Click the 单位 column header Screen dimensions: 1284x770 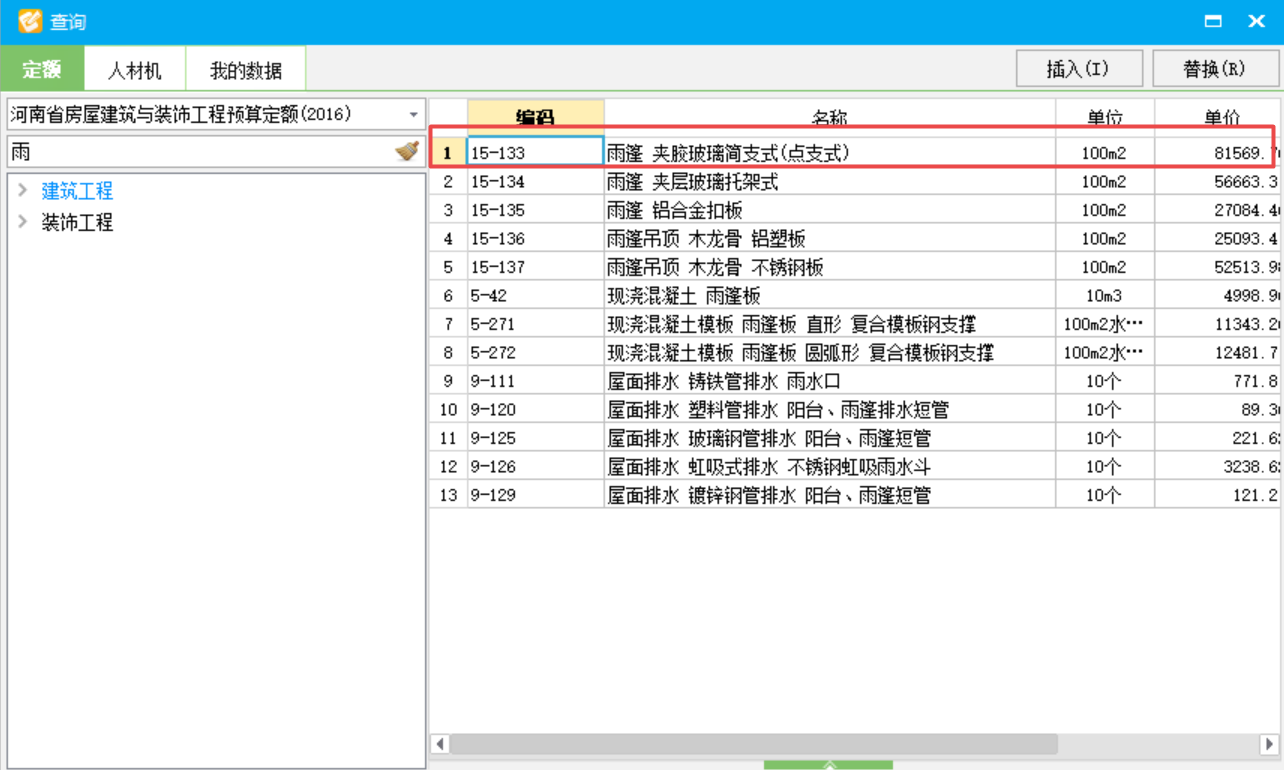(1105, 115)
